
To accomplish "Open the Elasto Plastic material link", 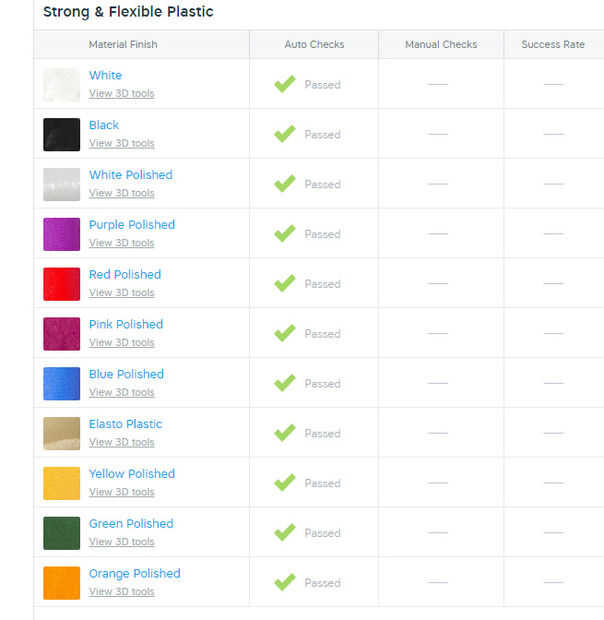I will click(125, 424).
